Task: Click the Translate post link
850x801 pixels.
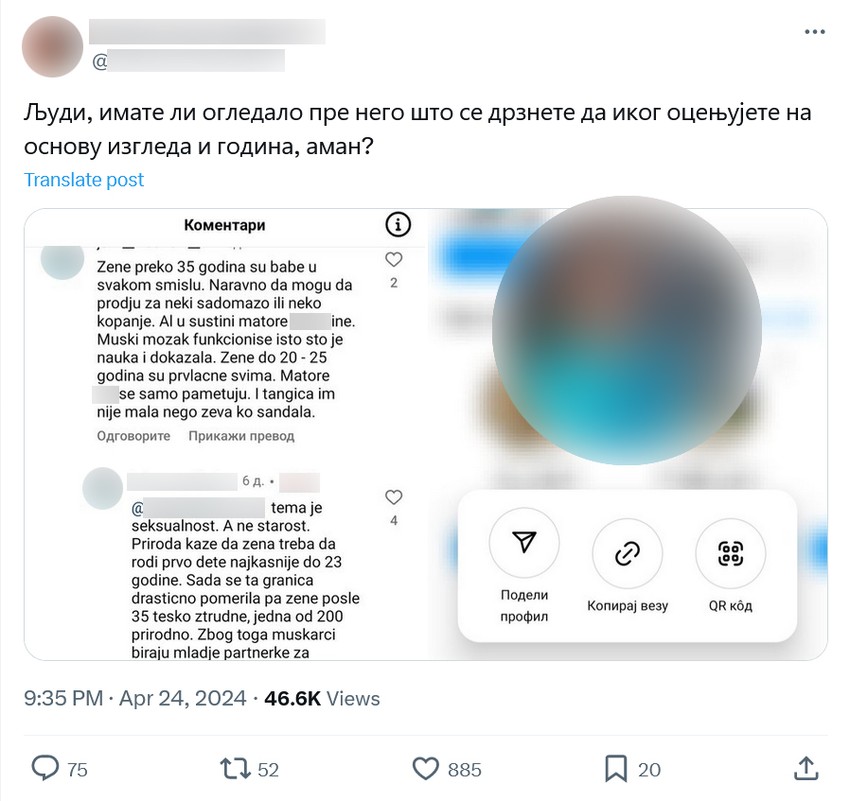Action: pyautogui.click(x=84, y=179)
